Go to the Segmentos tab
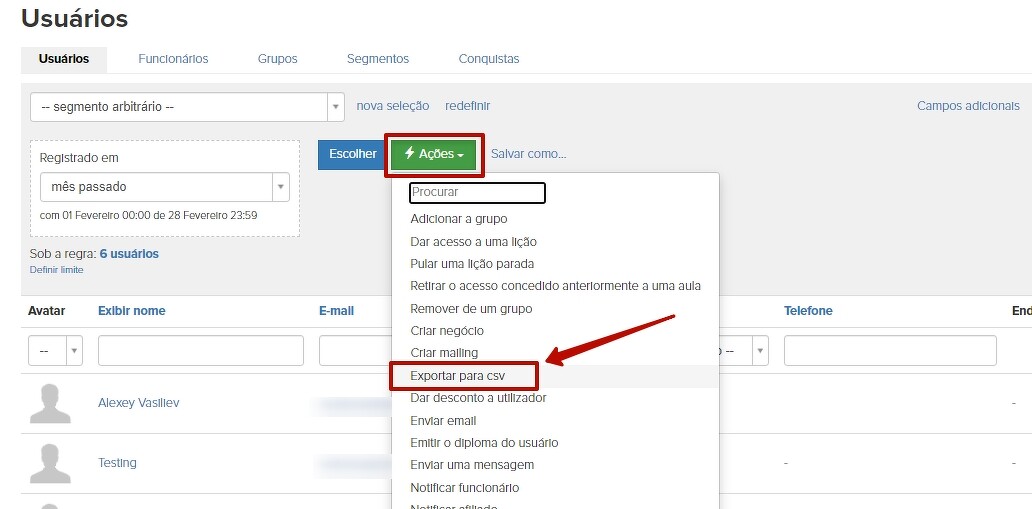 click(377, 59)
